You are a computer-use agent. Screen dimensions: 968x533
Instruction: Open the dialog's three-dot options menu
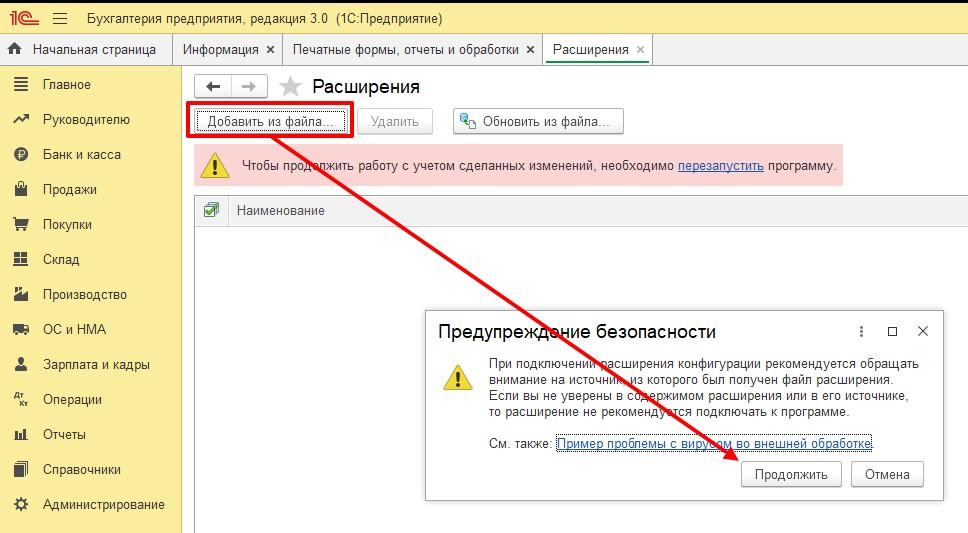(861, 332)
